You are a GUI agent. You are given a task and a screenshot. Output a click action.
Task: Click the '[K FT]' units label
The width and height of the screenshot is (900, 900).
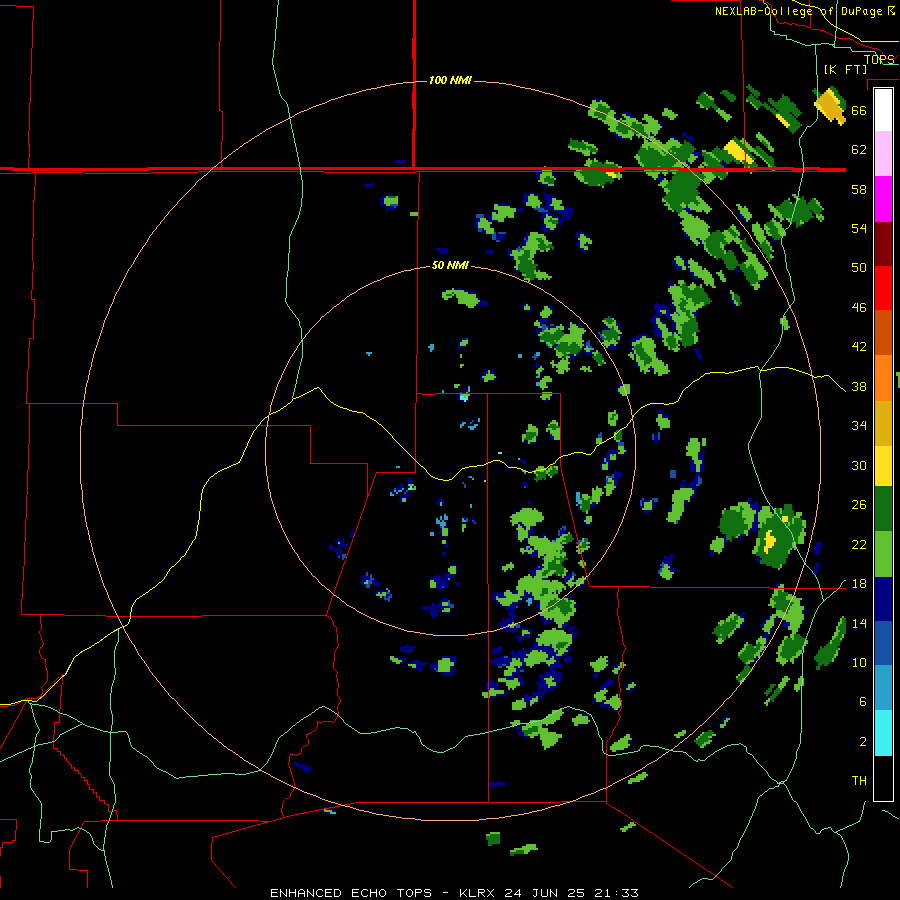(x=845, y=69)
